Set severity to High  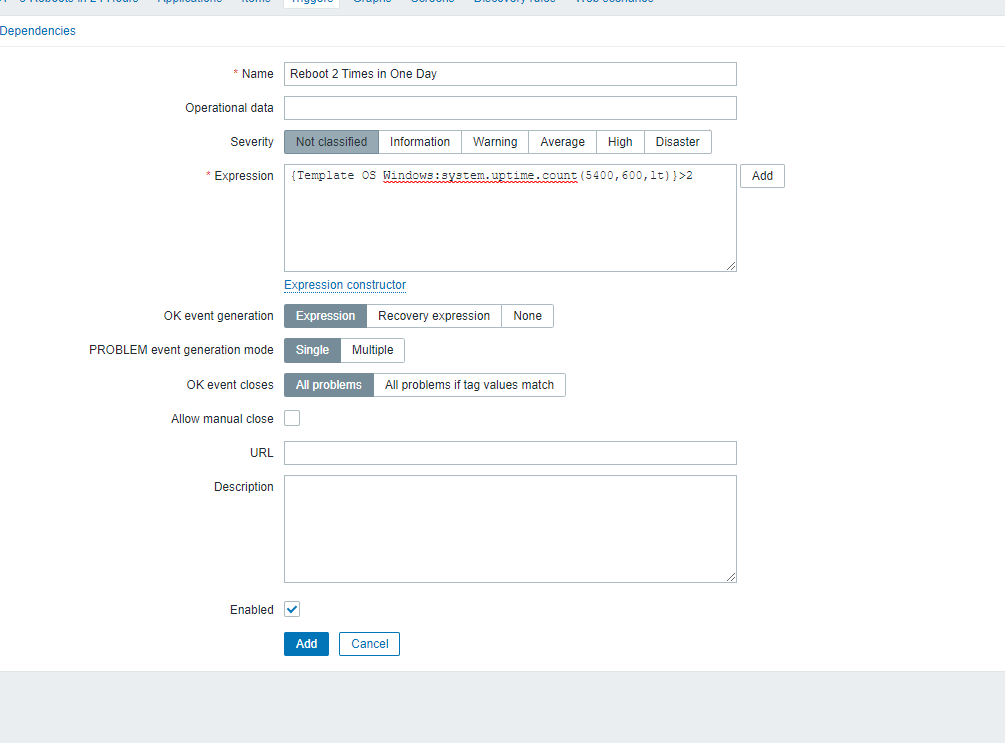(620, 142)
